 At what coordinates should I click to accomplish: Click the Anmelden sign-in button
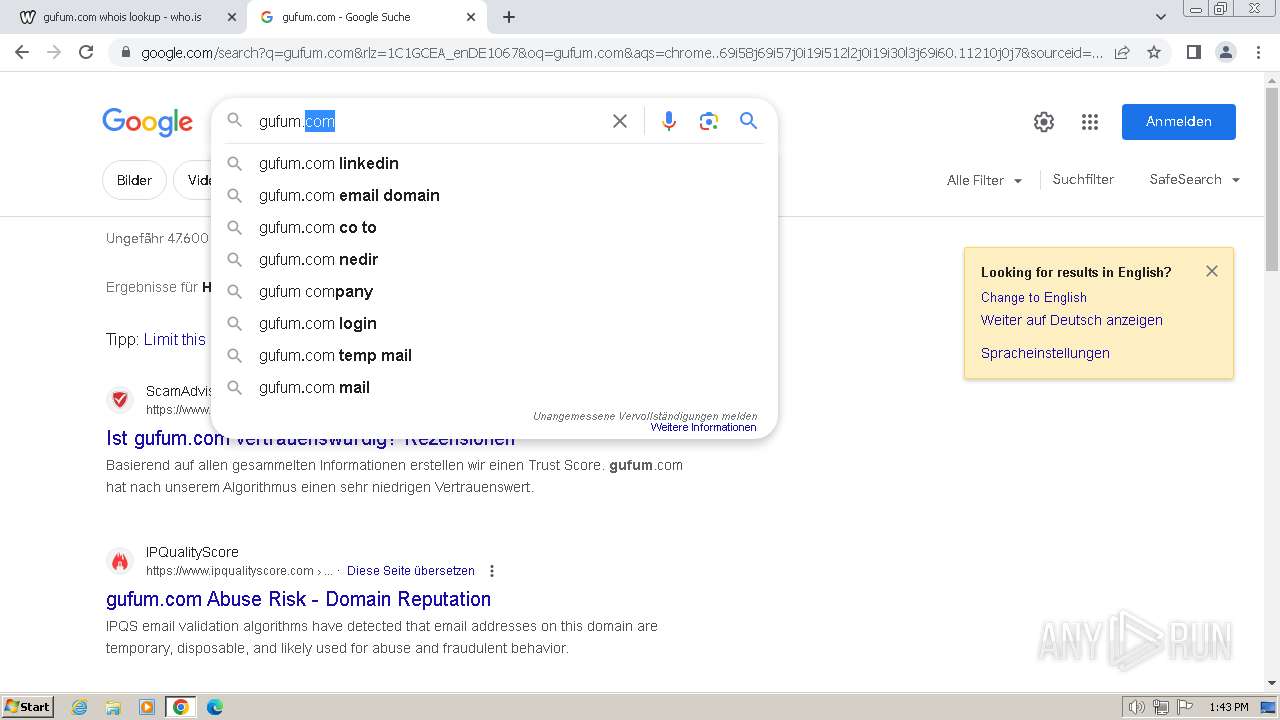tap(1178, 121)
